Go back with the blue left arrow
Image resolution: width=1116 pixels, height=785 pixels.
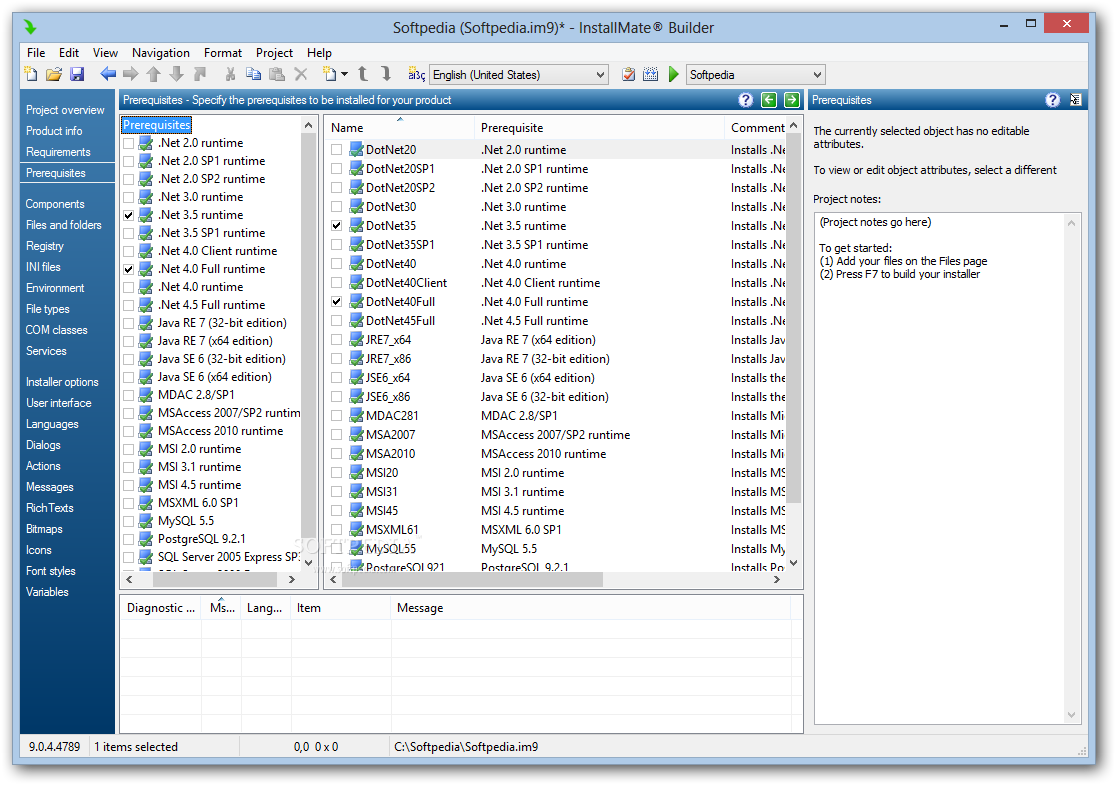click(x=108, y=74)
